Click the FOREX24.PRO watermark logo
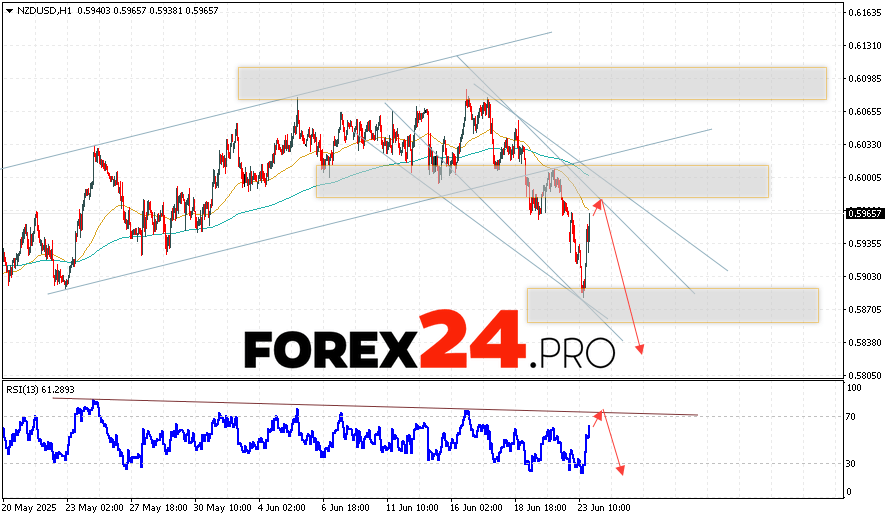Screen dimensions: 889x519 point(429,345)
